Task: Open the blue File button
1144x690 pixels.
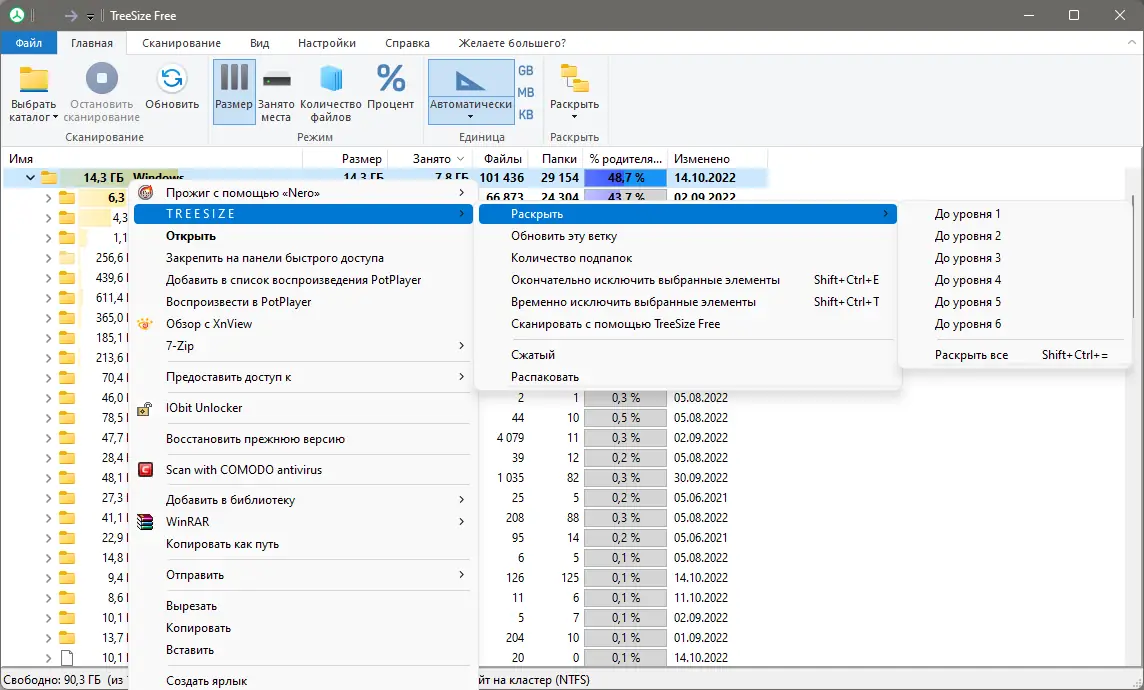Action: point(28,43)
